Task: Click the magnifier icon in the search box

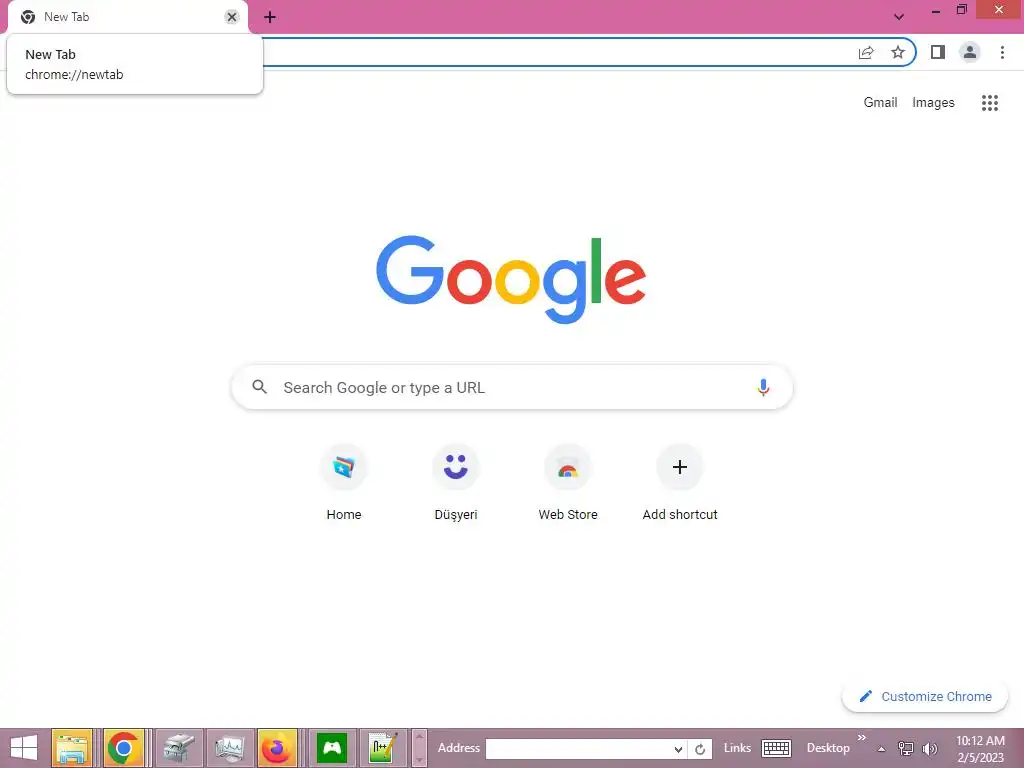Action: (x=259, y=387)
